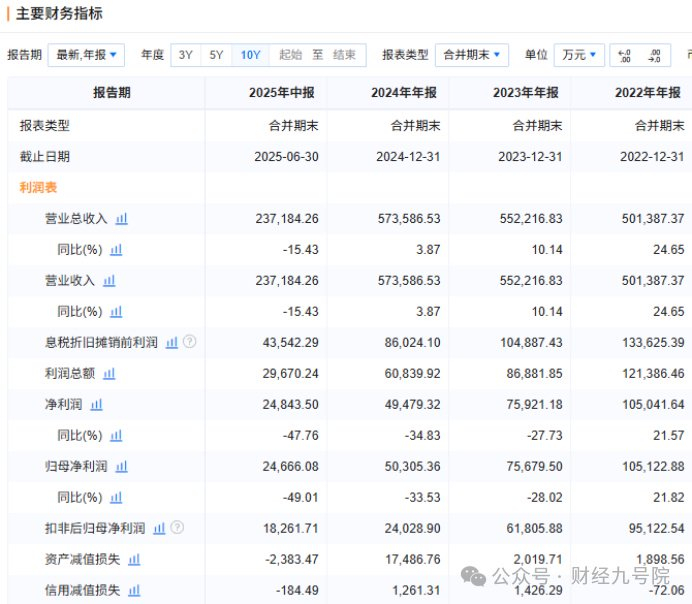Viewport: 692px width, 604px height.
Task: Click the increase decimal places button
Action: pos(625,55)
